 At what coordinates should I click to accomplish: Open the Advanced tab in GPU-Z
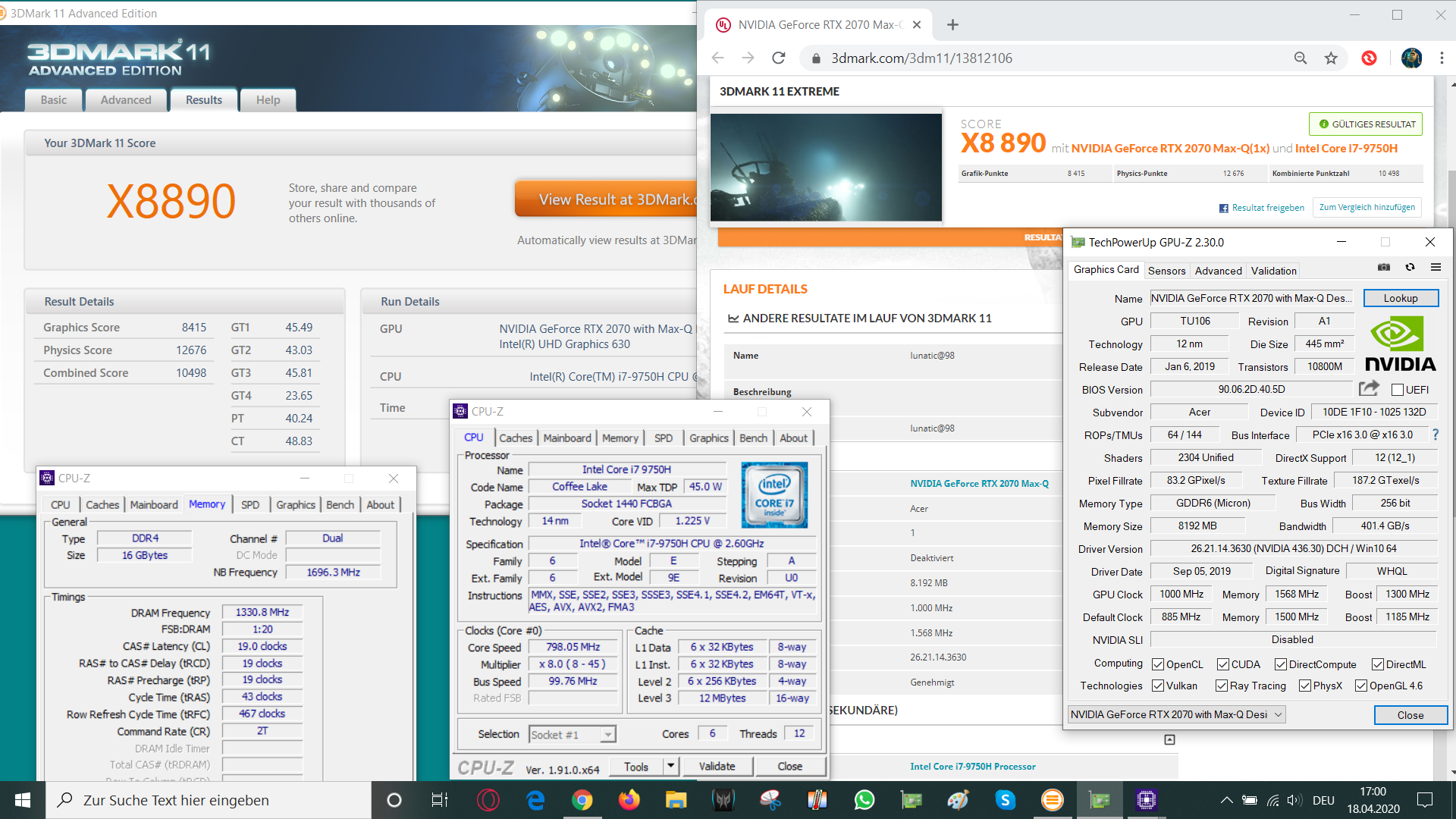(1218, 271)
